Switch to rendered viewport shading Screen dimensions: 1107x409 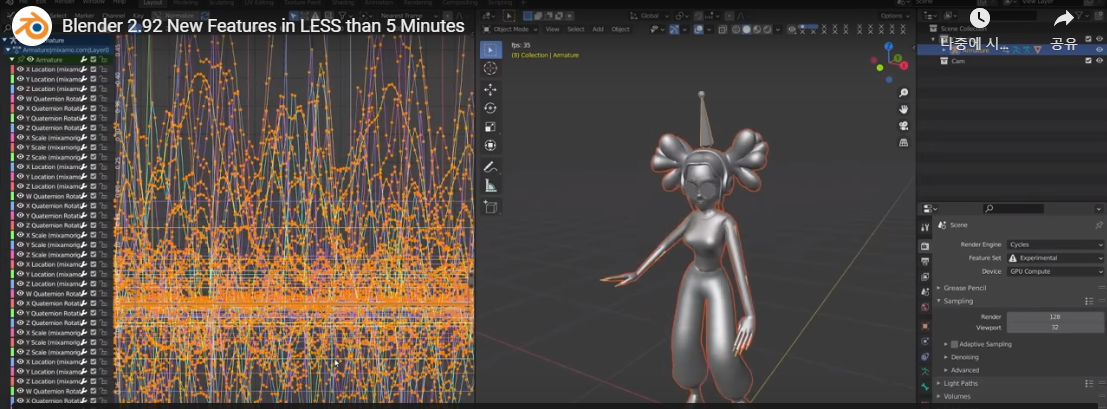coord(767,29)
